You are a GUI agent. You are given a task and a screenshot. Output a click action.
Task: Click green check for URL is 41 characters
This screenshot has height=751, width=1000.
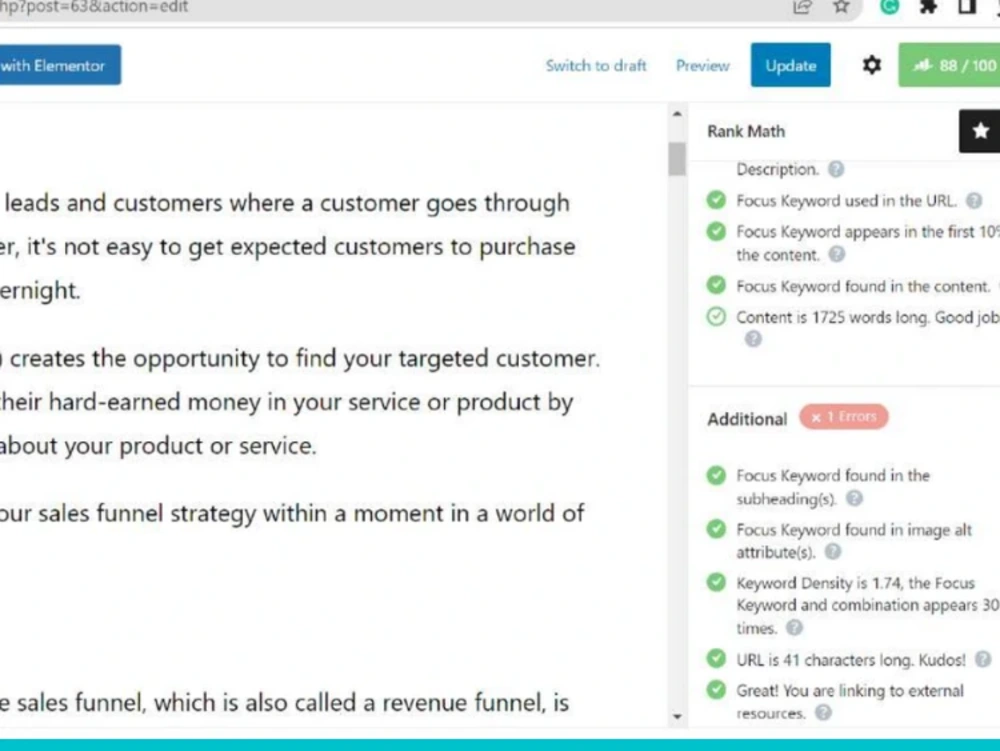[716, 658]
